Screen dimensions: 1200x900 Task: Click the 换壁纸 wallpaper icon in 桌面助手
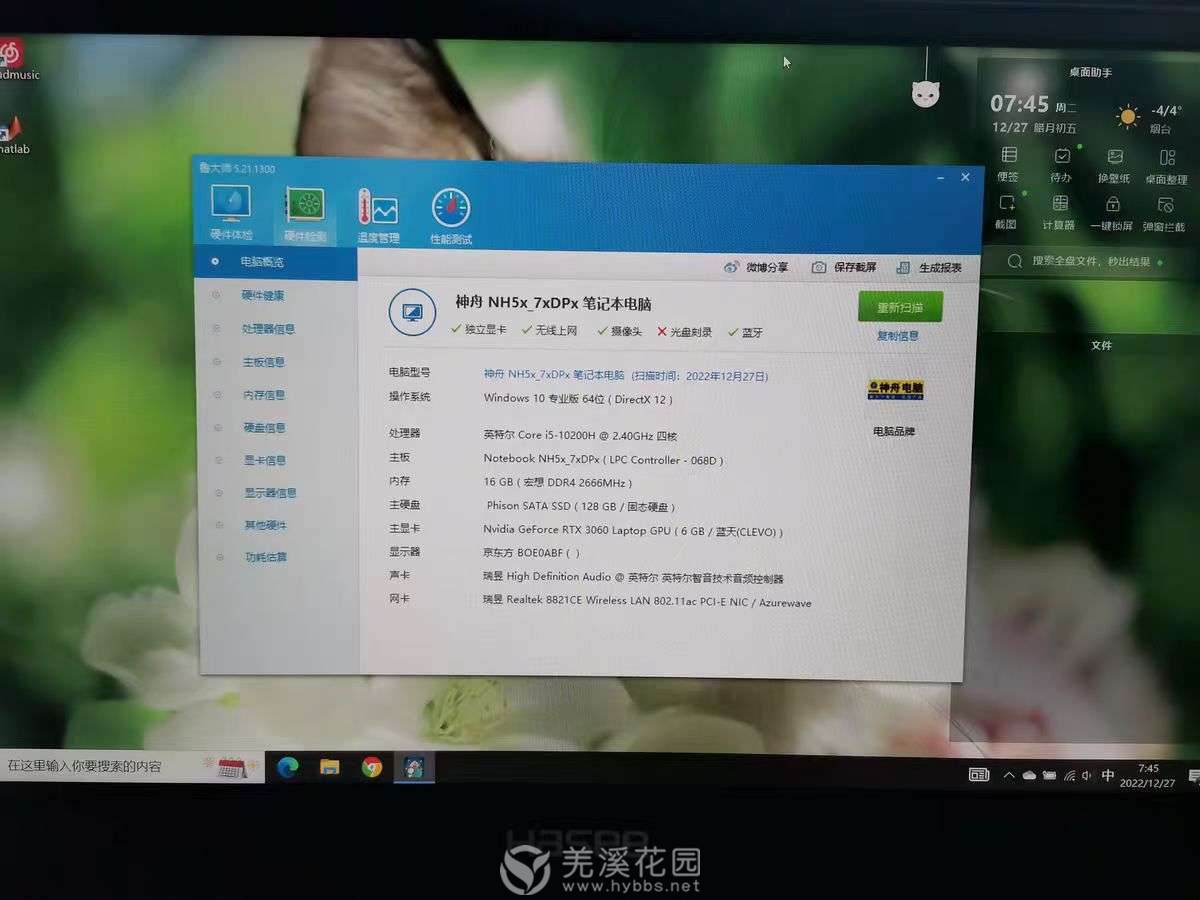pos(1115,157)
